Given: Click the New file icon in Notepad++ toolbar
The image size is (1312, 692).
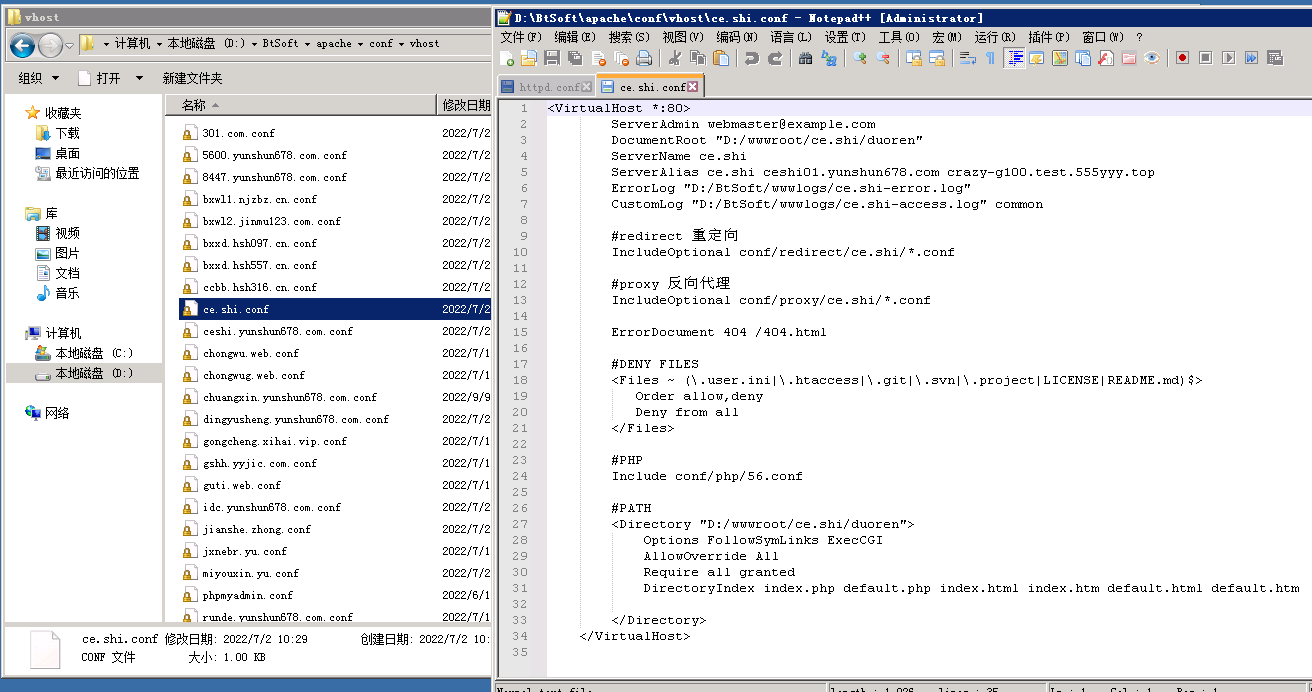Looking at the screenshot, I should 506,58.
